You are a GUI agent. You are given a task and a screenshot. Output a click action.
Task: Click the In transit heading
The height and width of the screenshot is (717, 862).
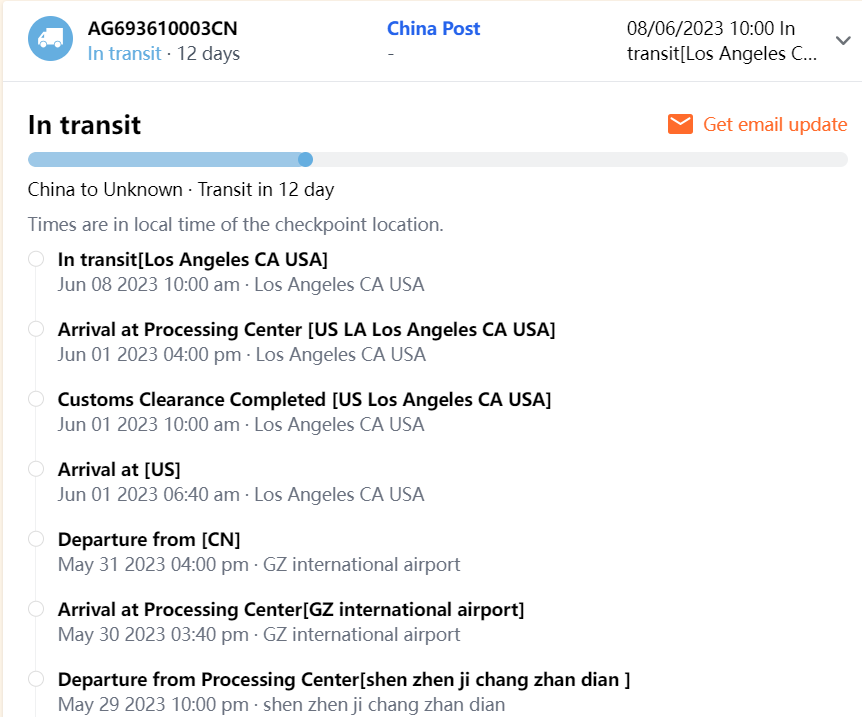pos(84,125)
